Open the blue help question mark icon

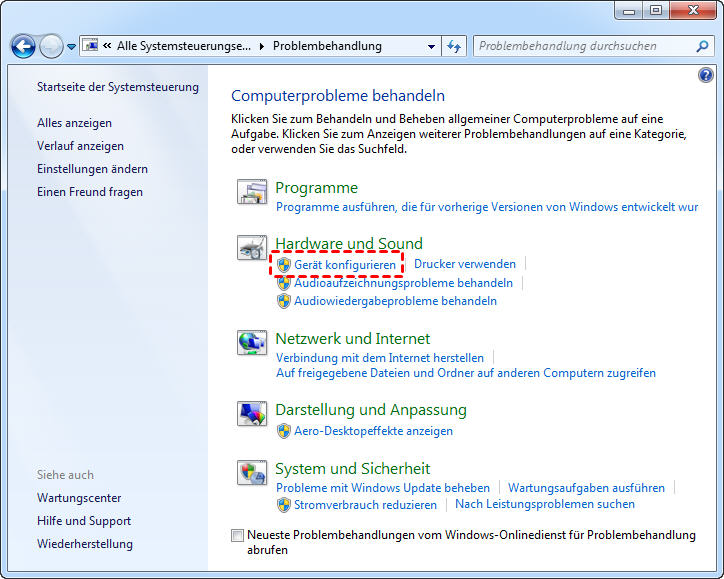706,75
